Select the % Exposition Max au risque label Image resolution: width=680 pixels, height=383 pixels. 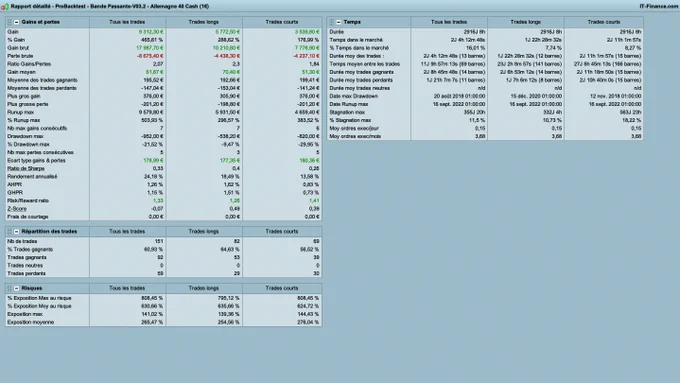(x=39, y=298)
